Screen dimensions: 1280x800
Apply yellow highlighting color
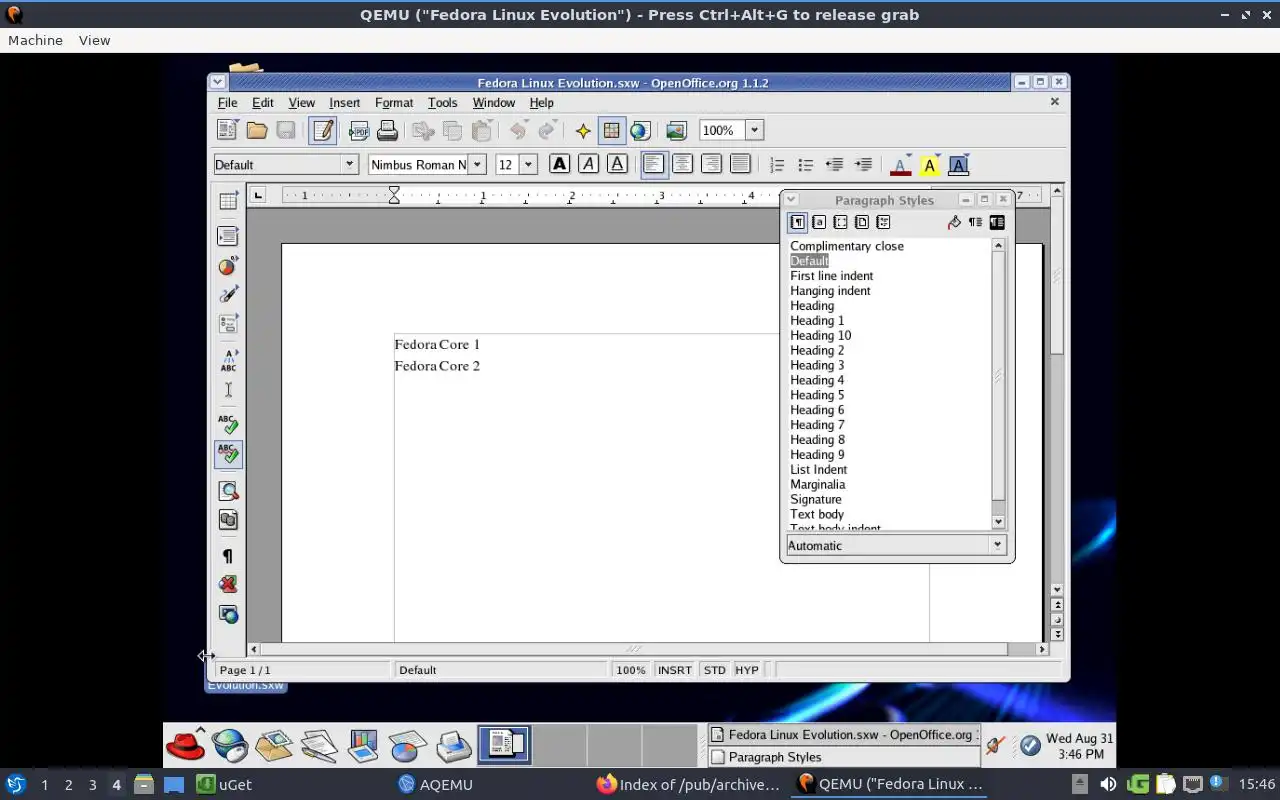[929, 165]
